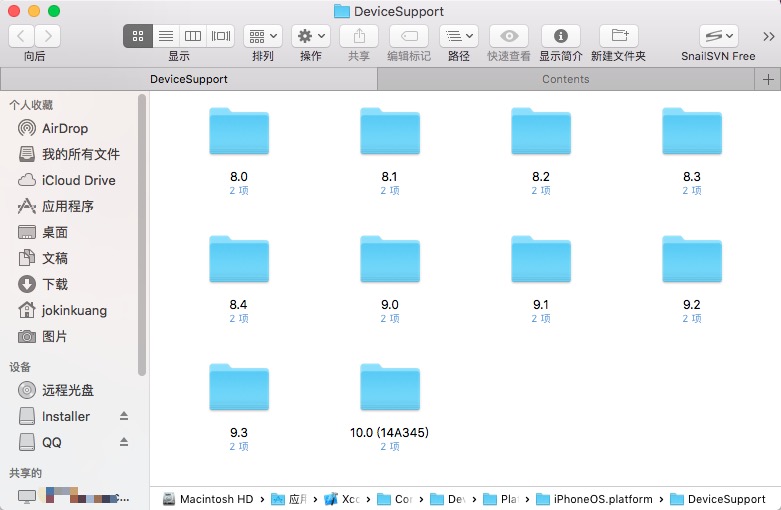Select the 8.3 folder
This screenshot has height=510, width=781.
[x=692, y=131]
